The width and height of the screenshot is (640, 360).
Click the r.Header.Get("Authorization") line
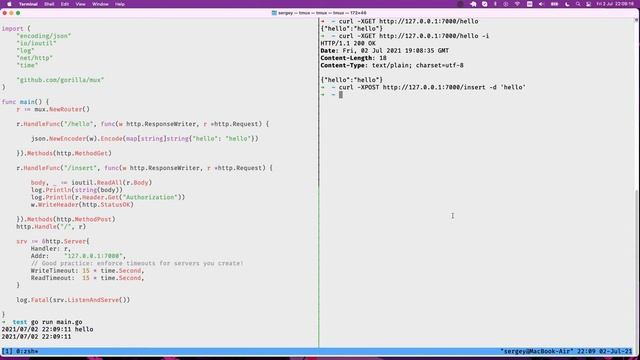(x=108, y=197)
